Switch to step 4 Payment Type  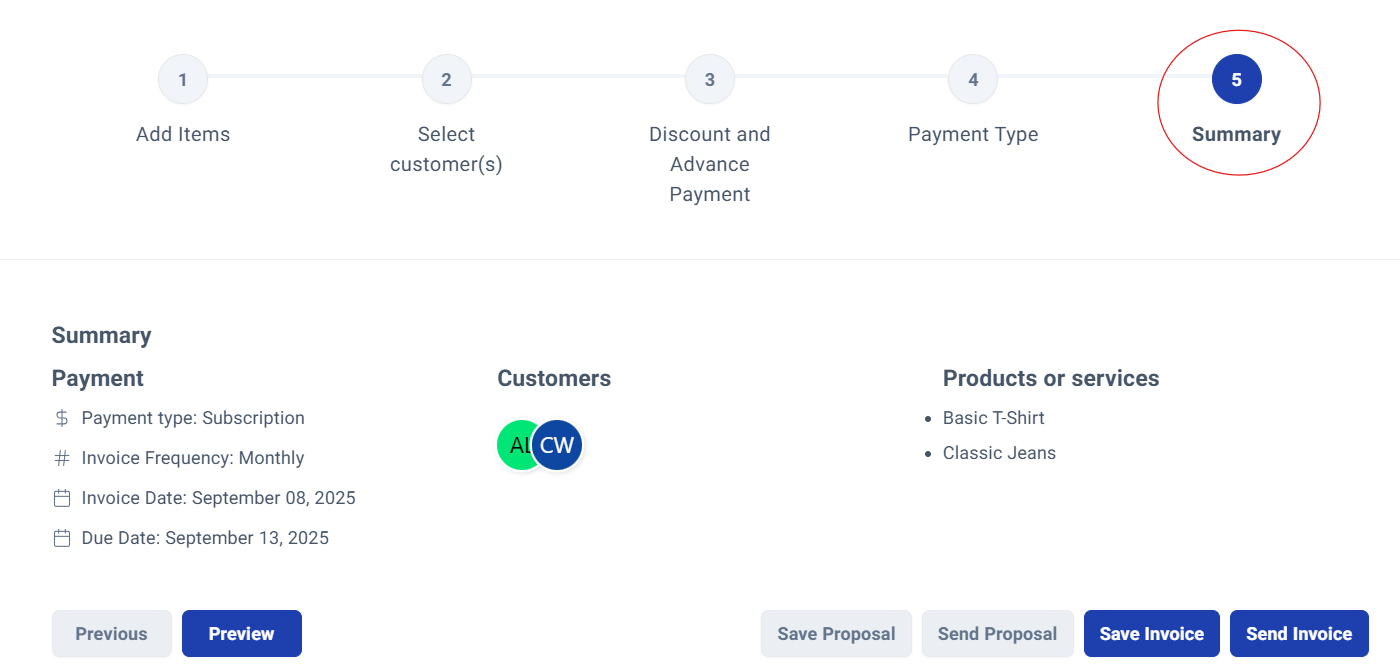973,80
